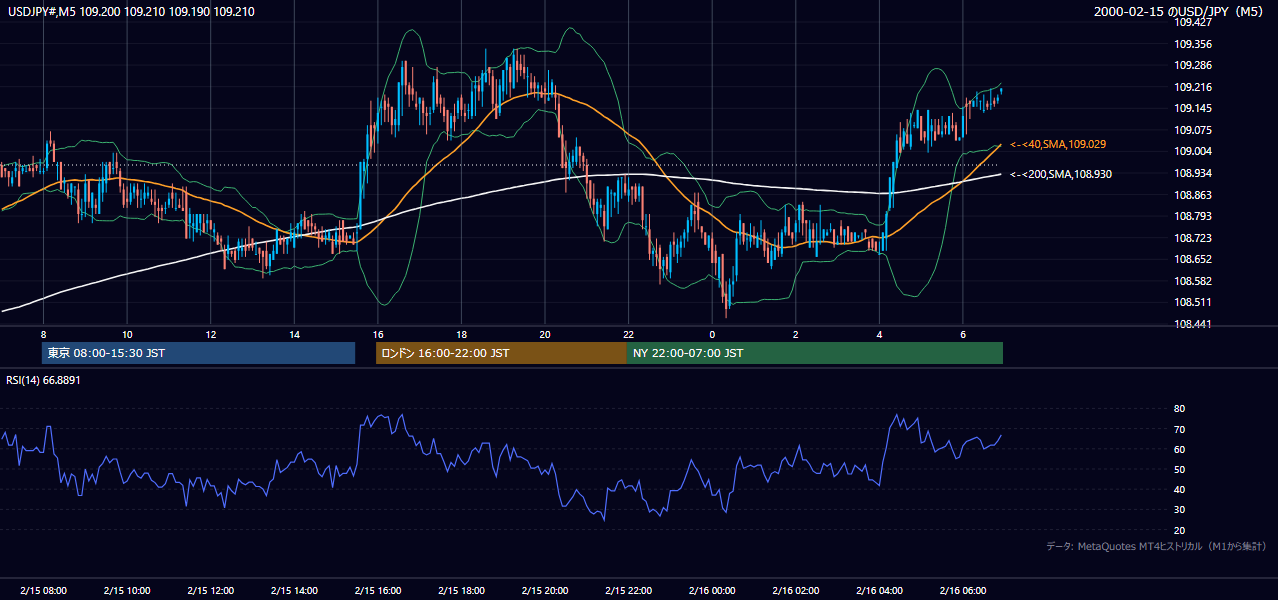
Task: Click hour mark 0 under the price chart
Action: tap(712, 333)
